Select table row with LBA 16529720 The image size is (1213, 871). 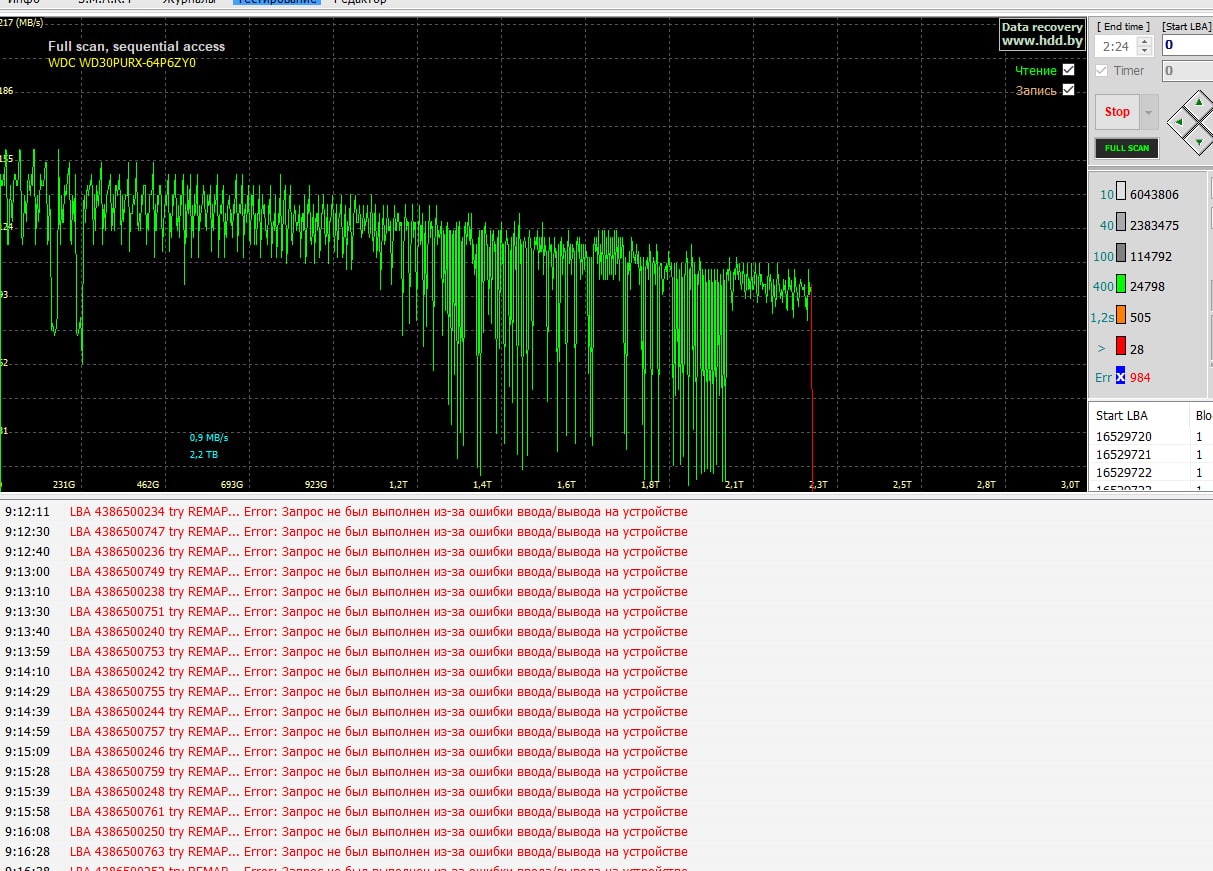point(1150,437)
